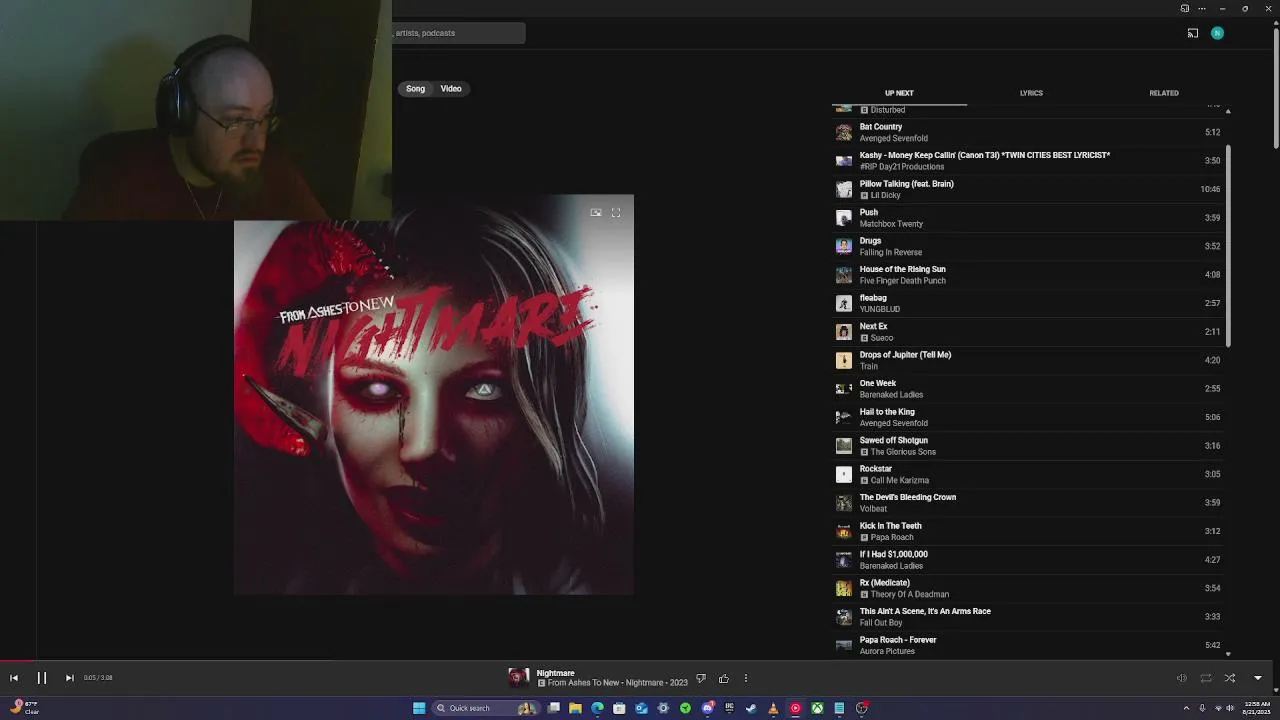Click the volume speaker icon in player bar
Viewport: 1280px width, 720px height.
coord(1181,678)
